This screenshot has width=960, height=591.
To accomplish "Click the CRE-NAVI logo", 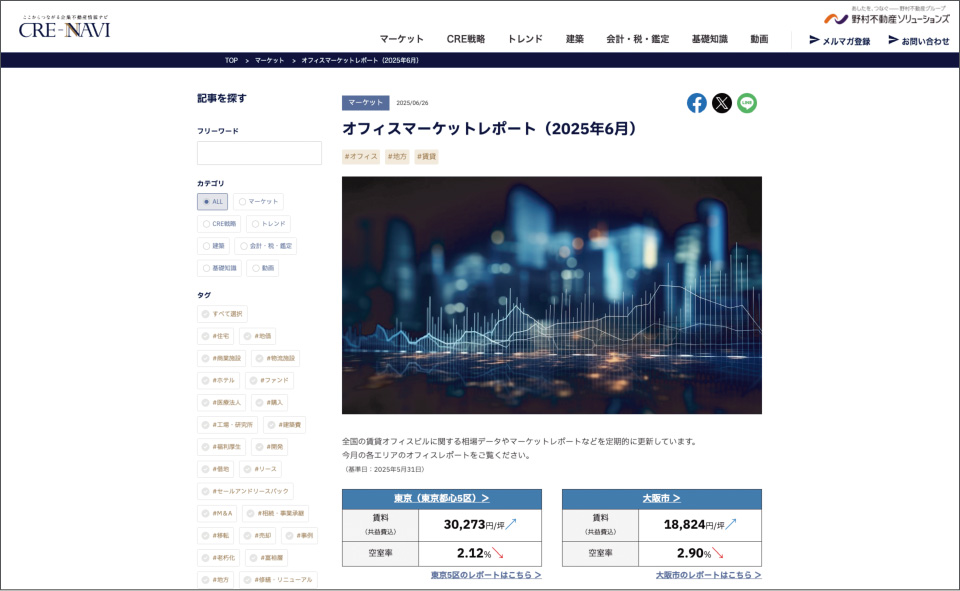I will (65, 27).
